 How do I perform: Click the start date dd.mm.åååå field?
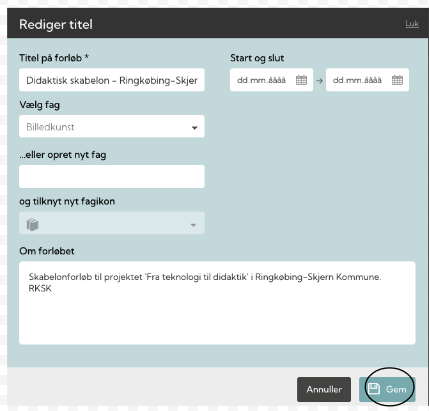(x=271, y=80)
